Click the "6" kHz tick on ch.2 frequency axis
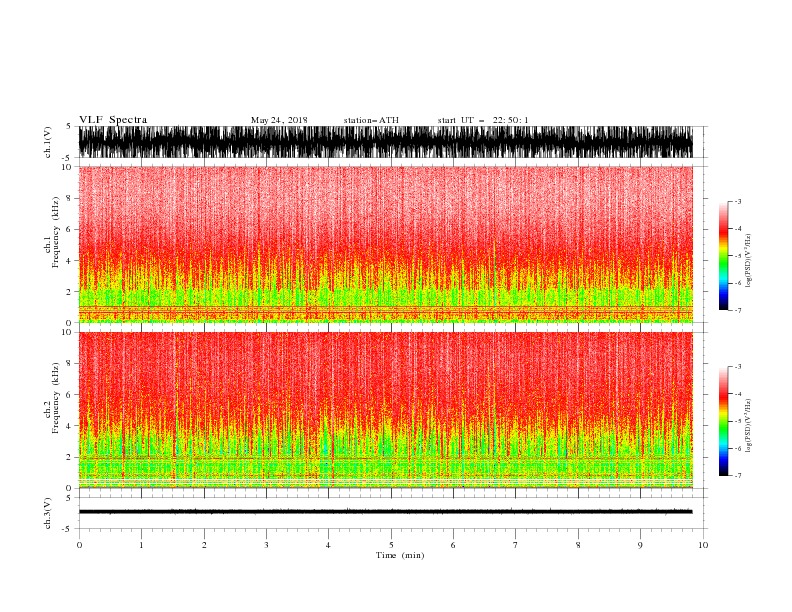Screen dimensions: 792x612 tap(69, 395)
